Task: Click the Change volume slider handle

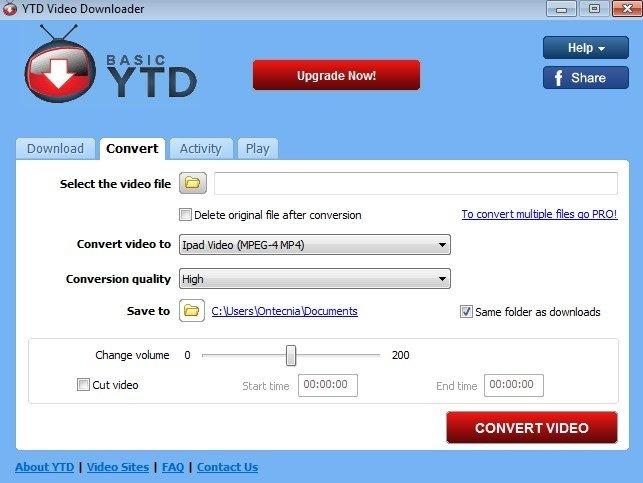Action: coord(291,355)
